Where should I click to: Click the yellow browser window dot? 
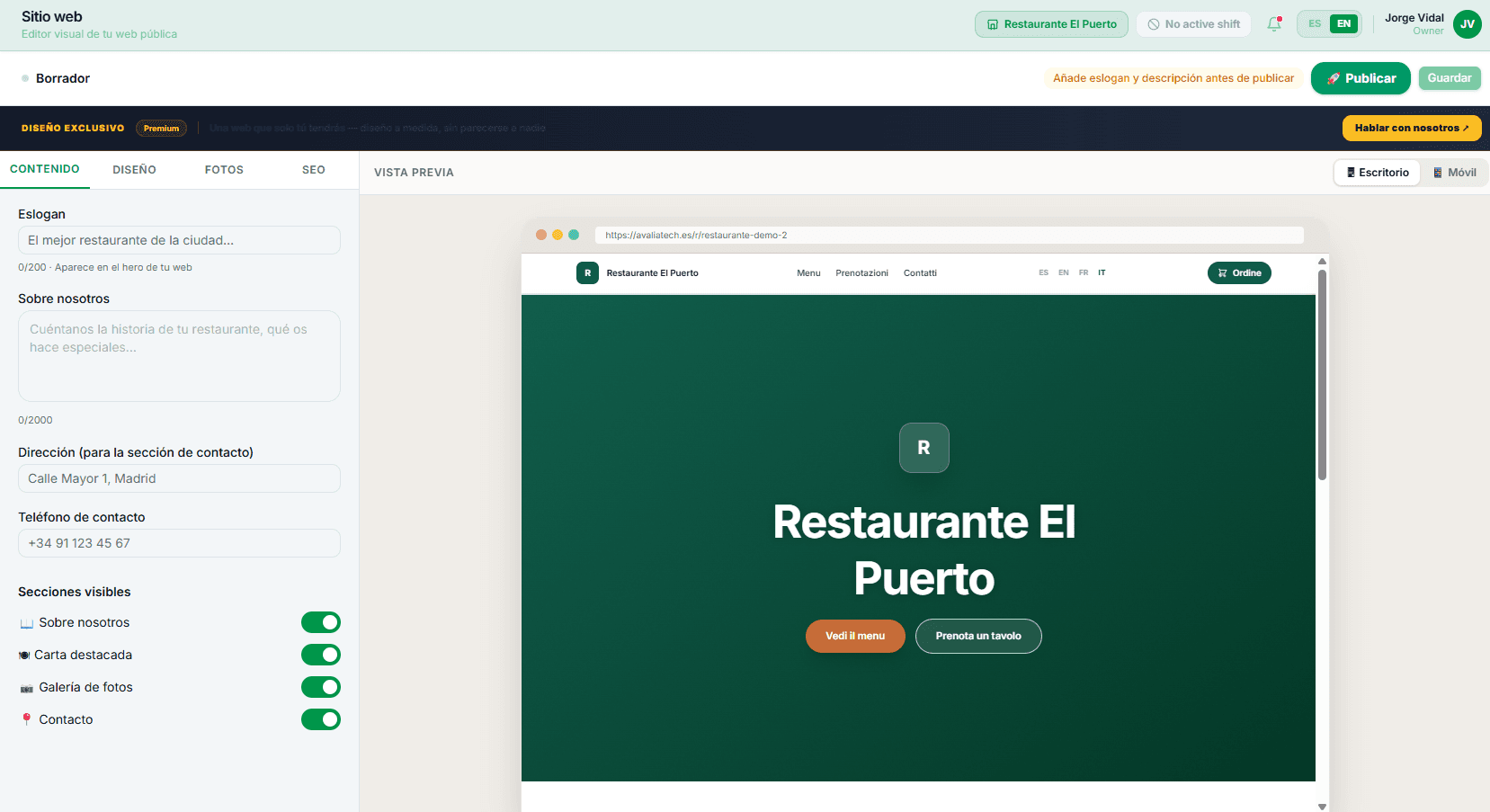558,235
